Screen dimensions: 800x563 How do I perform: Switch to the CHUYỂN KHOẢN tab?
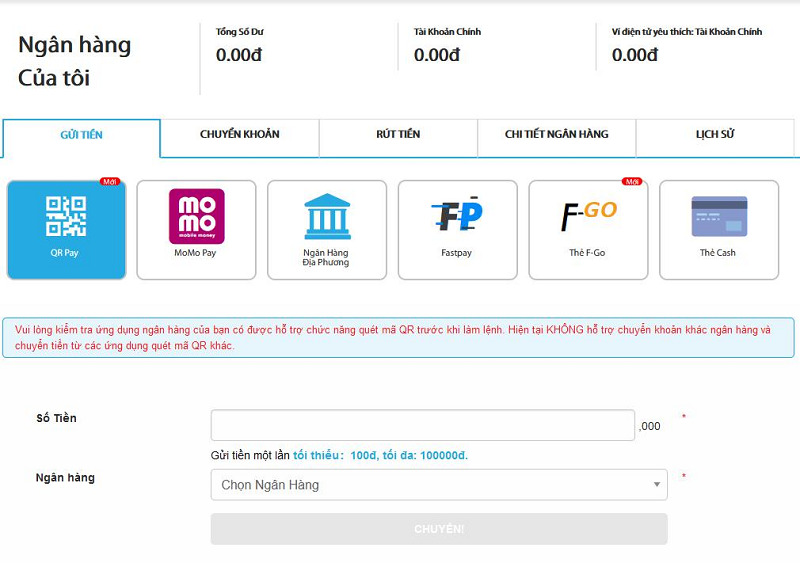(239, 135)
